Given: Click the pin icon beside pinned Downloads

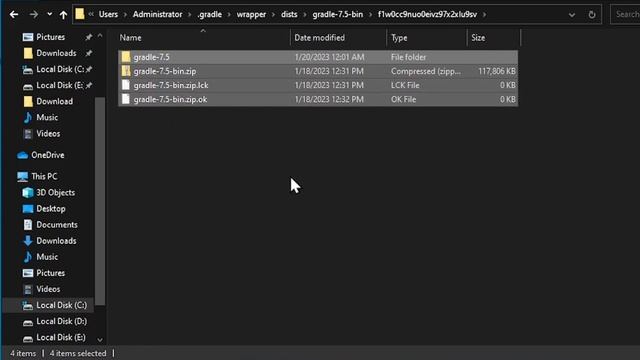Looking at the screenshot, I should pyautogui.click(x=89, y=53).
